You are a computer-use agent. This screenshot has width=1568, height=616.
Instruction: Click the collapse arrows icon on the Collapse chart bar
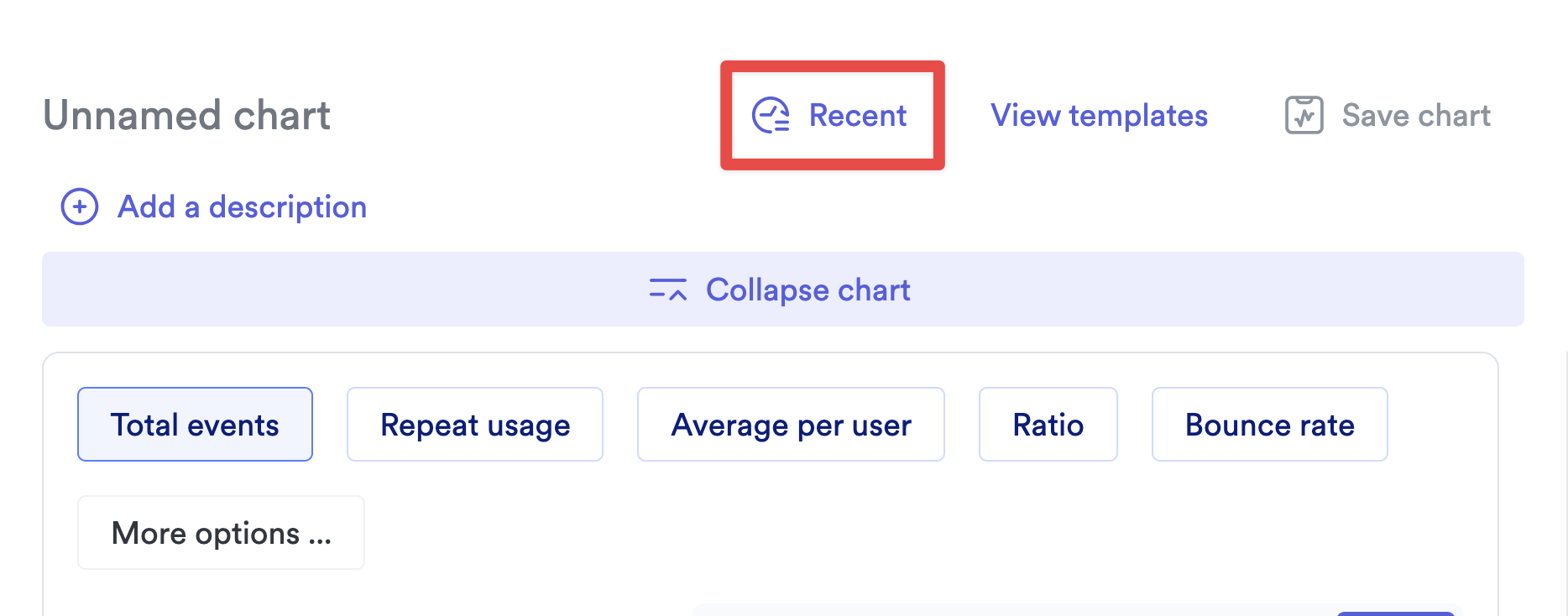(x=667, y=290)
